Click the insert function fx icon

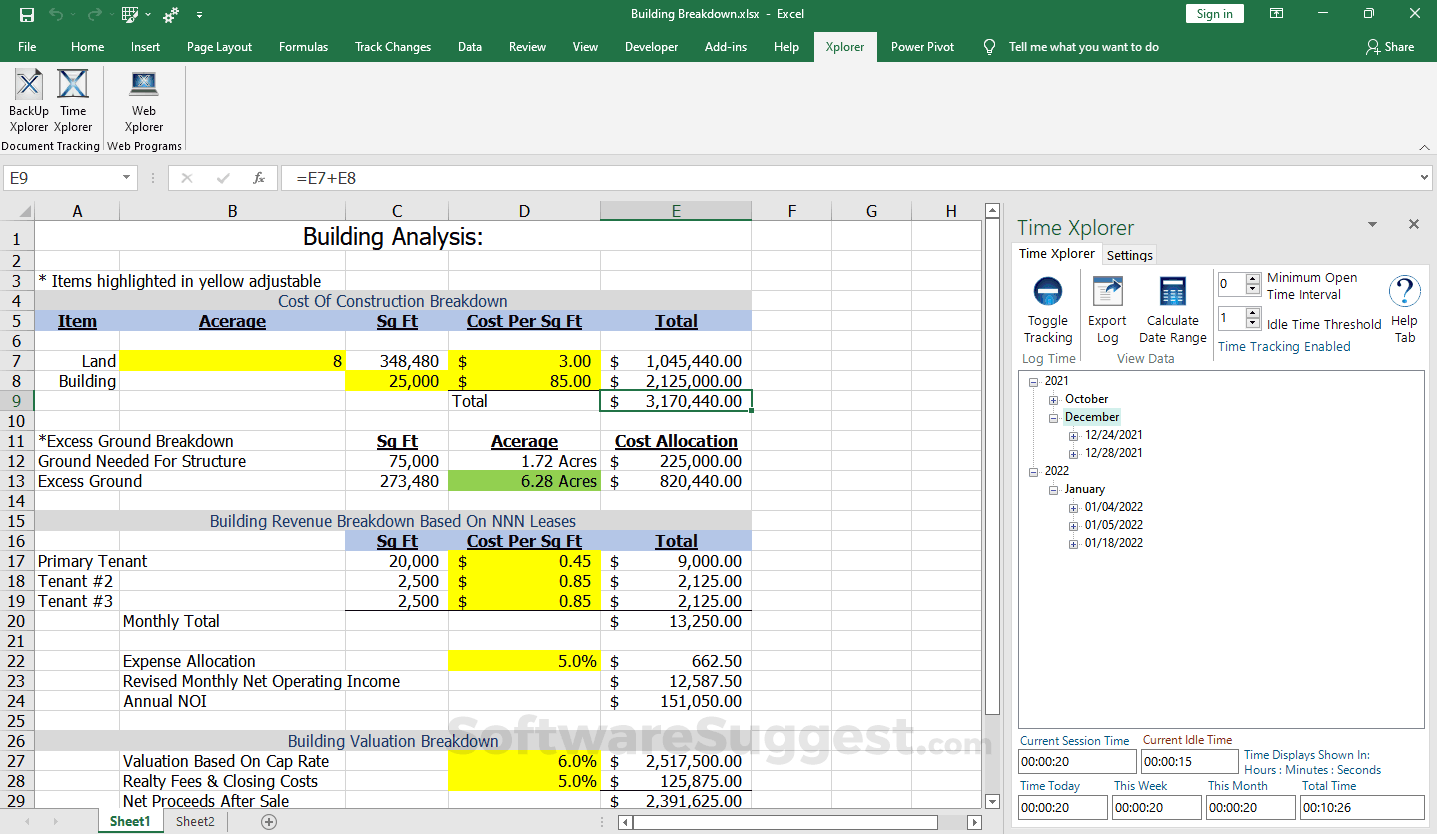[259, 178]
